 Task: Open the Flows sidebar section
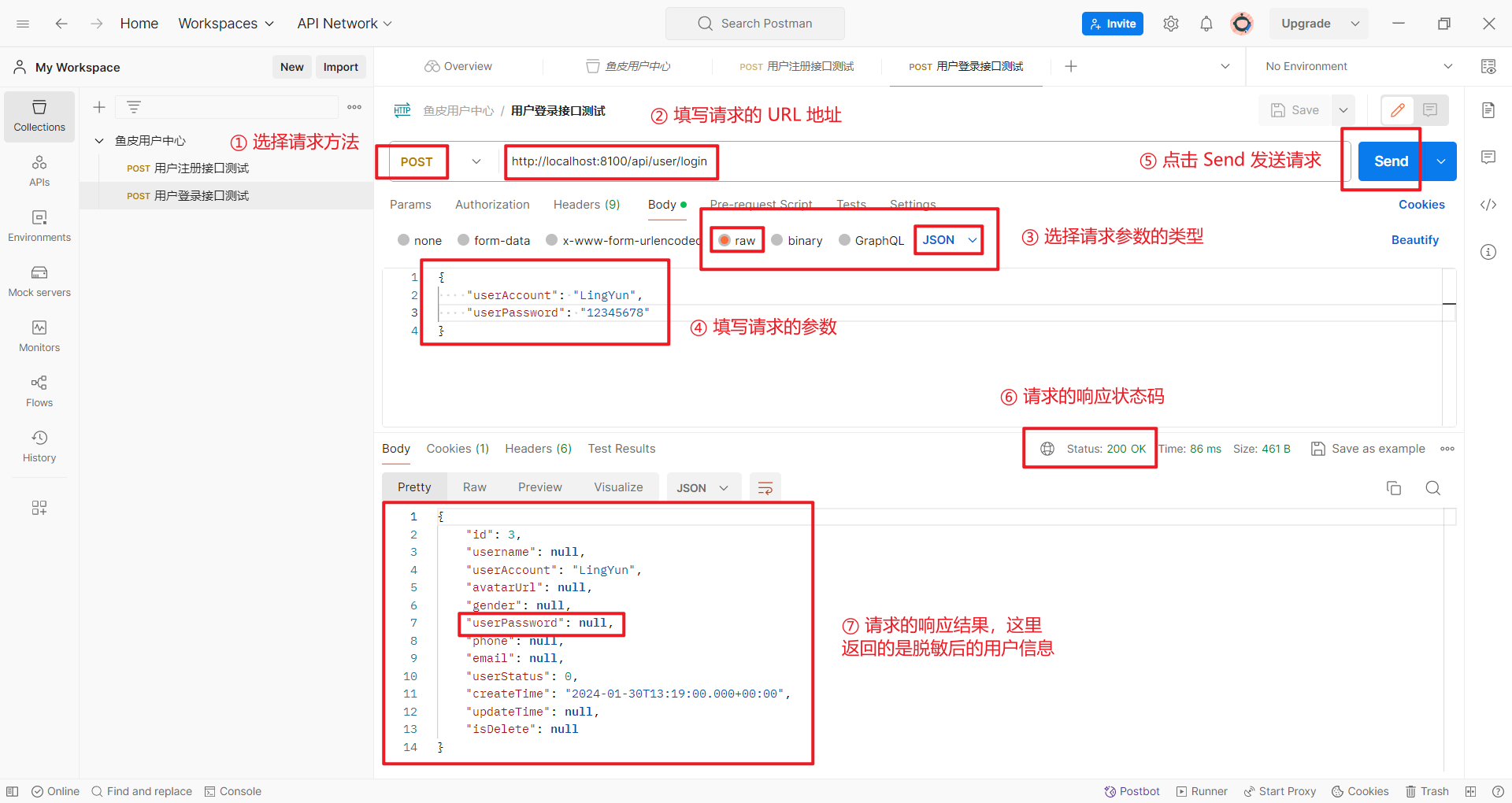click(39, 391)
